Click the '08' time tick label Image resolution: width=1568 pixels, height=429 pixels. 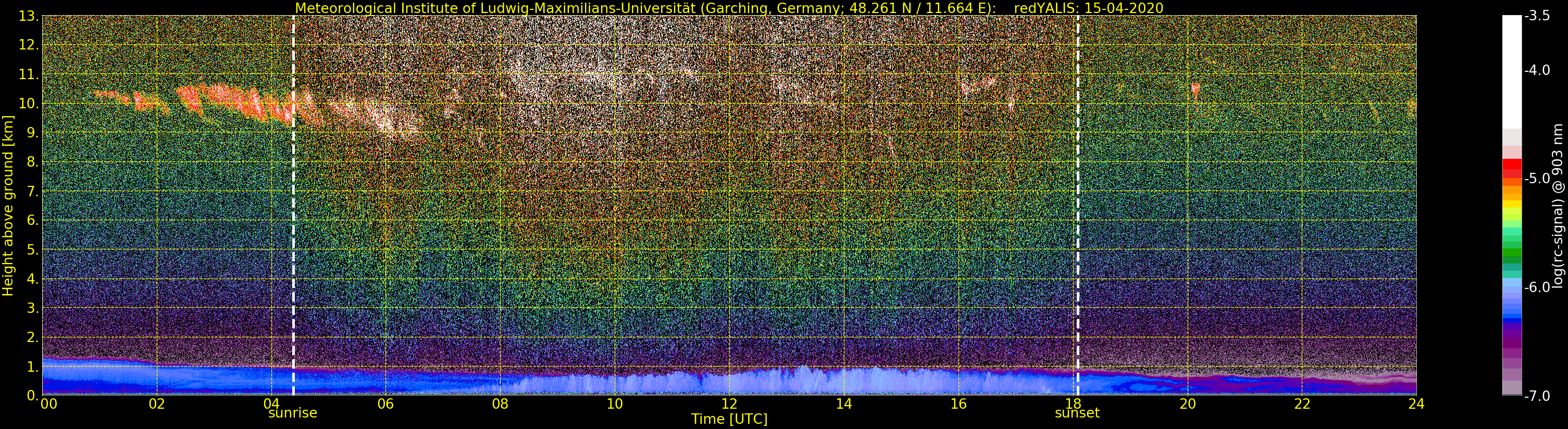click(x=500, y=404)
